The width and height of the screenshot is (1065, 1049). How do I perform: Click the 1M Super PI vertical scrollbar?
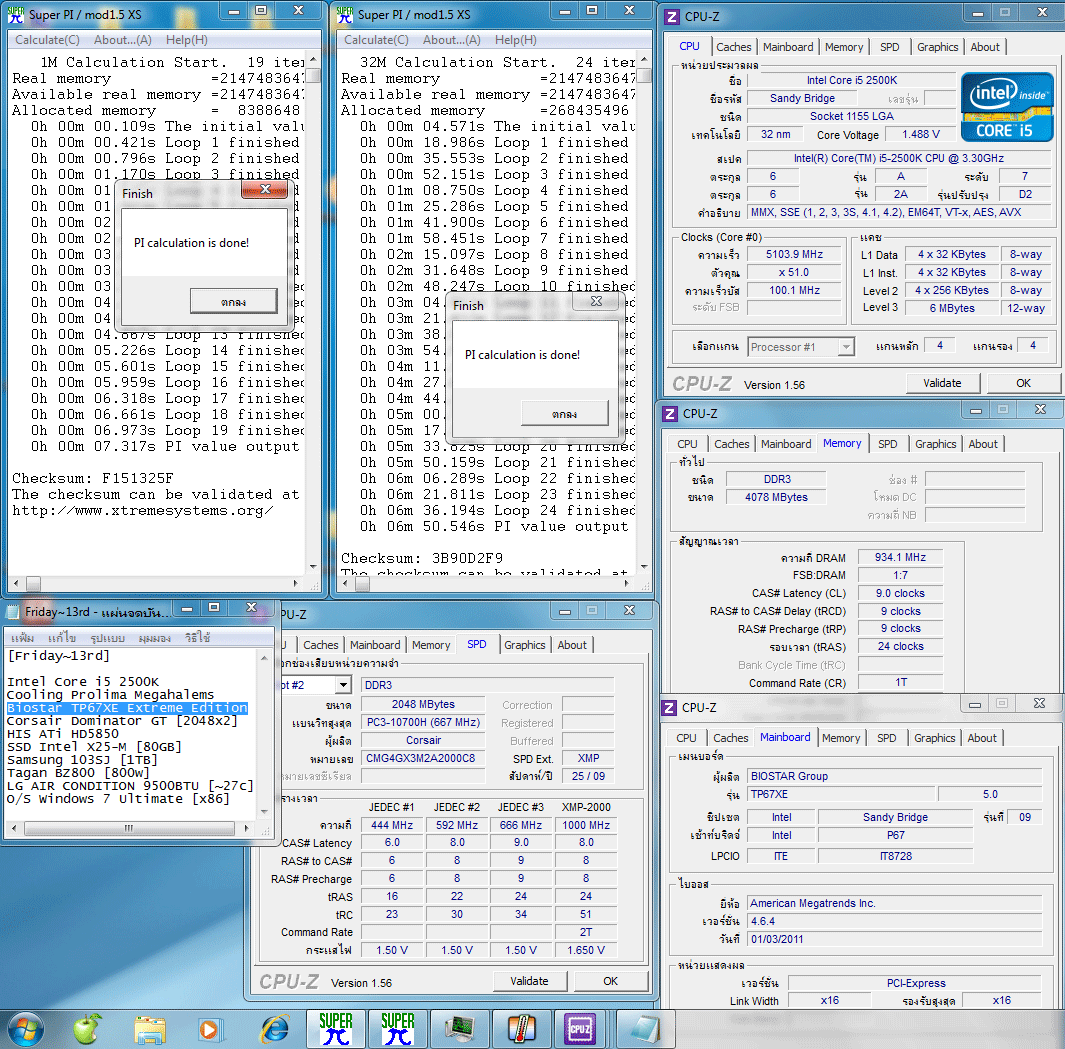[314, 300]
